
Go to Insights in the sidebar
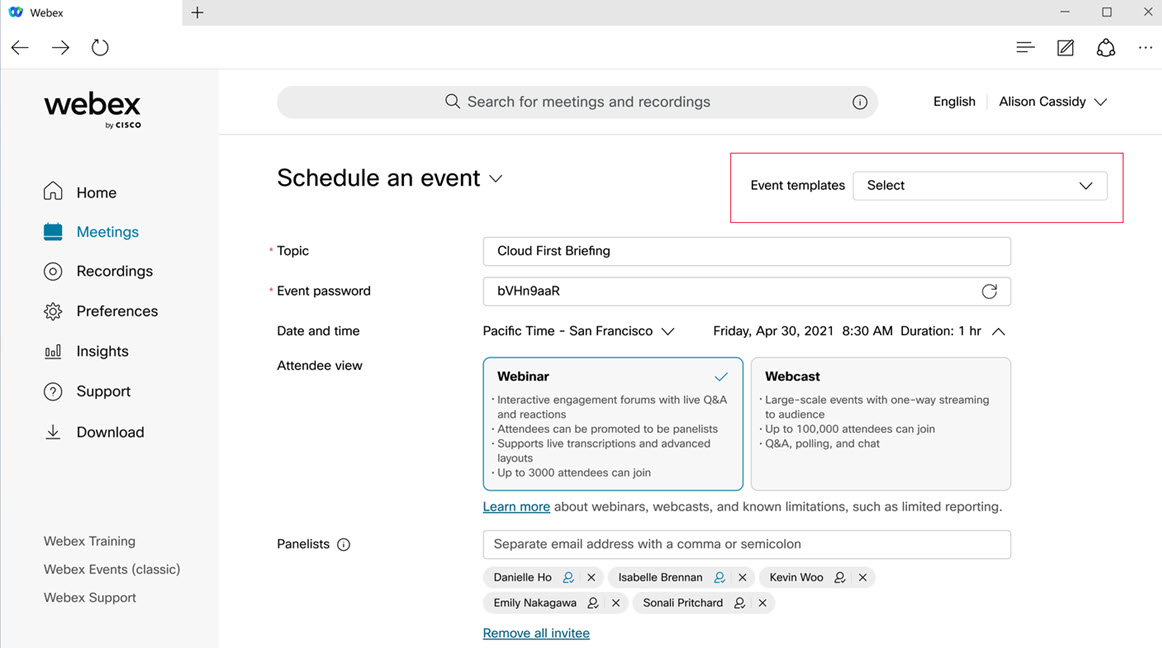click(102, 351)
